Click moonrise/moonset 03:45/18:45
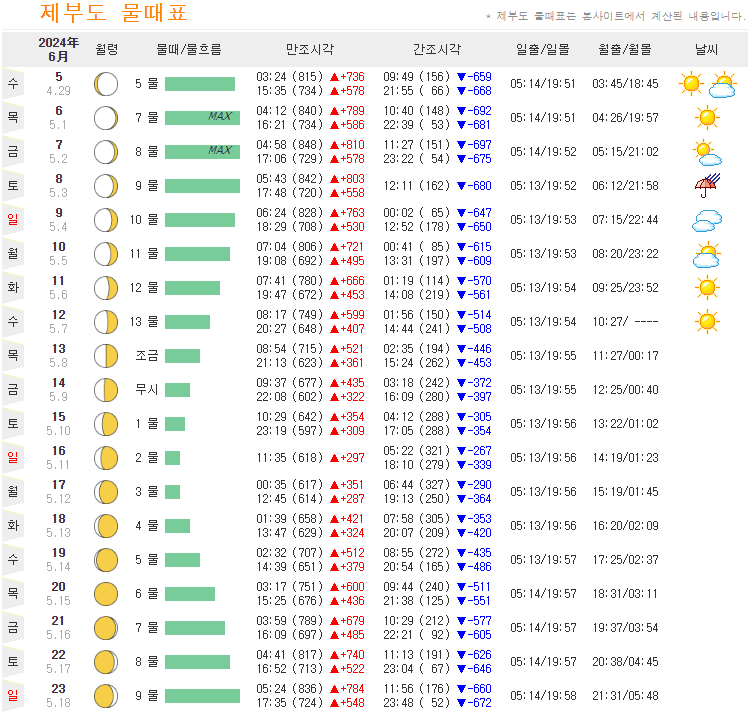The image size is (750, 712). click(625, 84)
